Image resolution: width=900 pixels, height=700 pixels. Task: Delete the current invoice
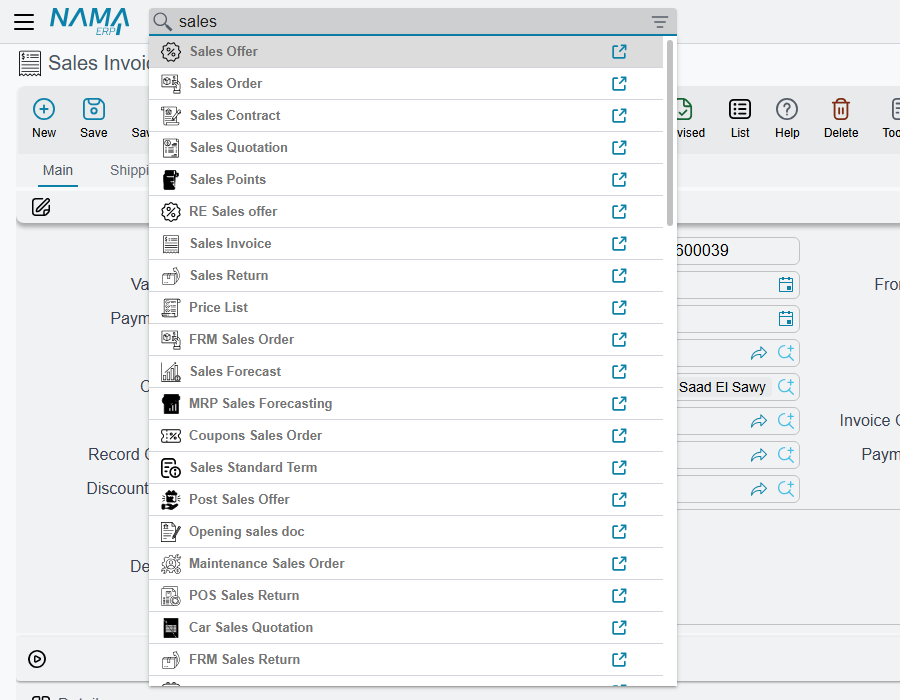(841, 119)
